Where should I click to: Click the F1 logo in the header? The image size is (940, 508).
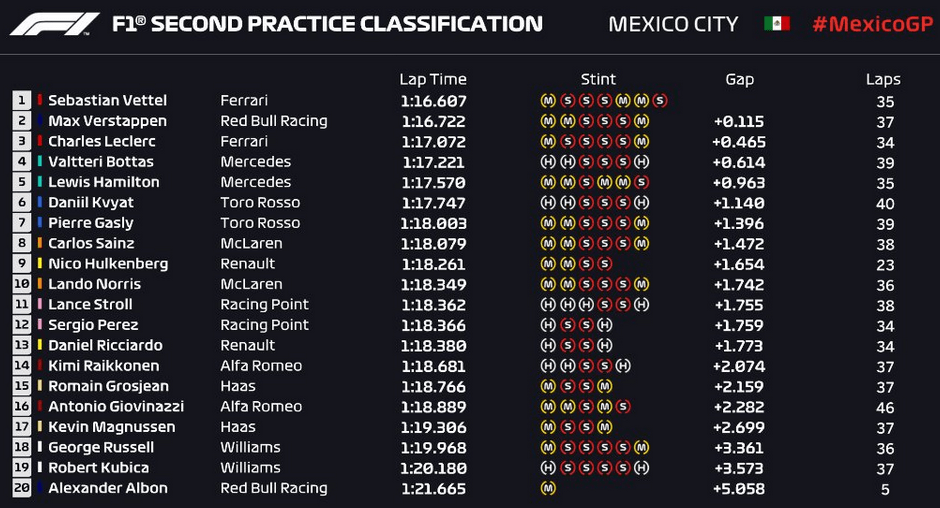pos(55,24)
